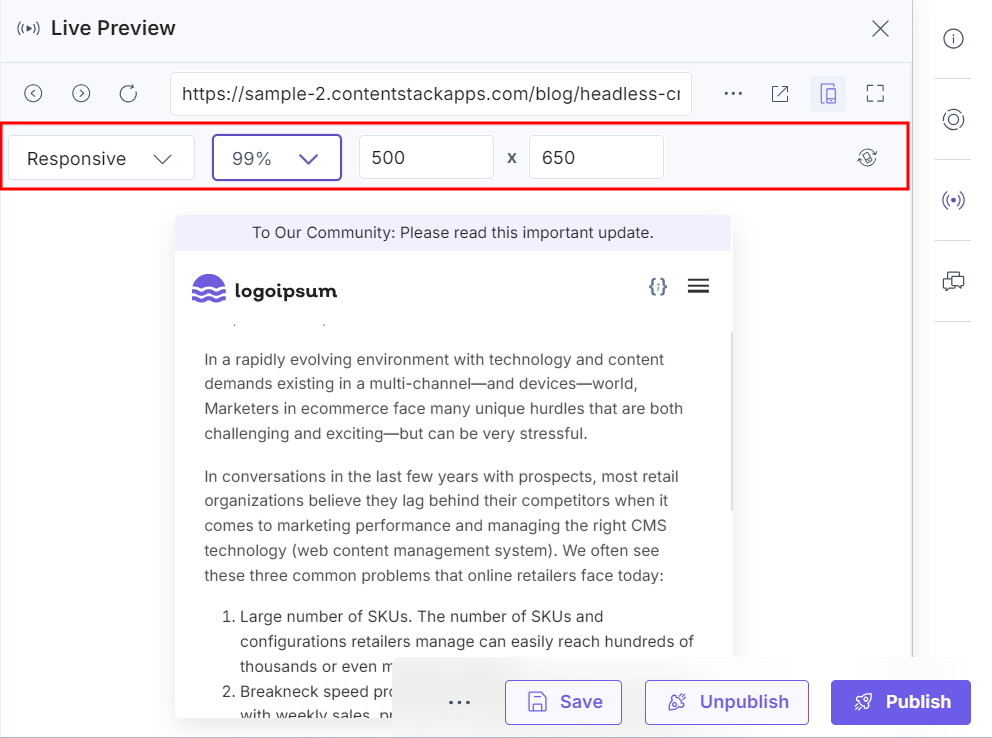The image size is (992, 738).
Task: Click the preview URL address field
Action: [430, 94]
